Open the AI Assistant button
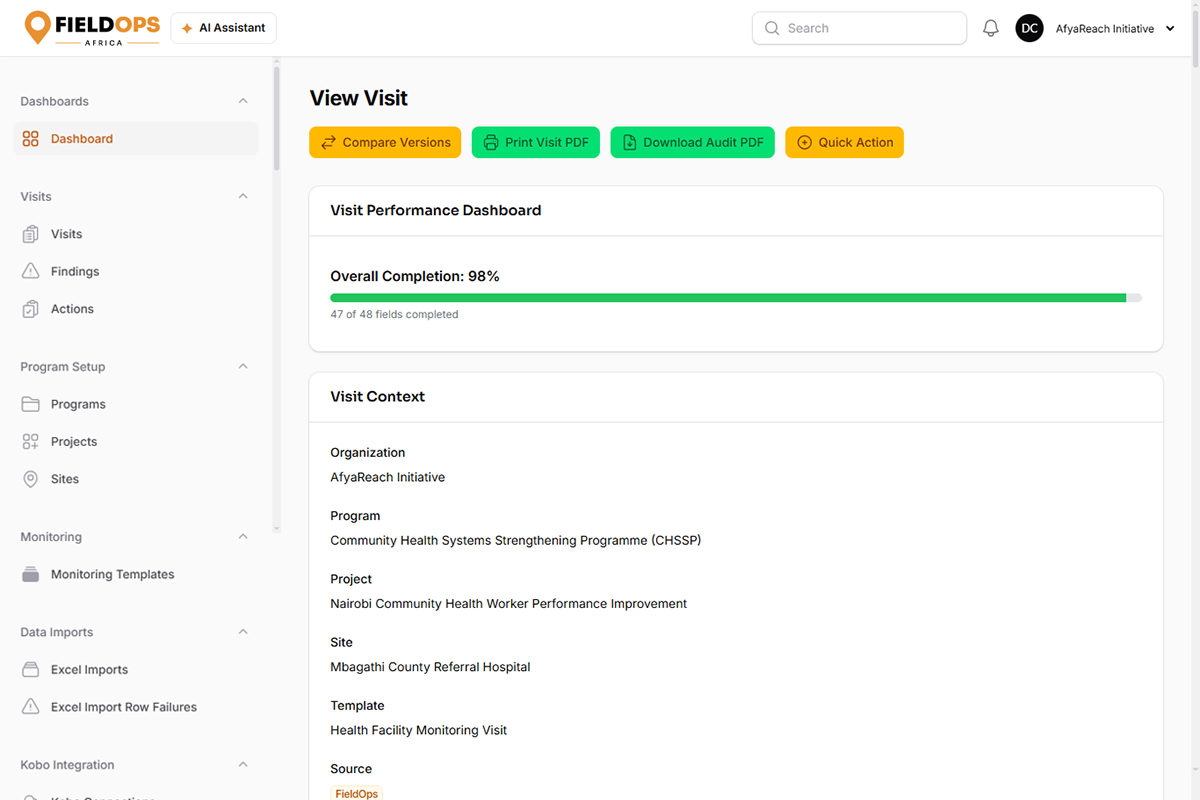 [x=223, y=28]
